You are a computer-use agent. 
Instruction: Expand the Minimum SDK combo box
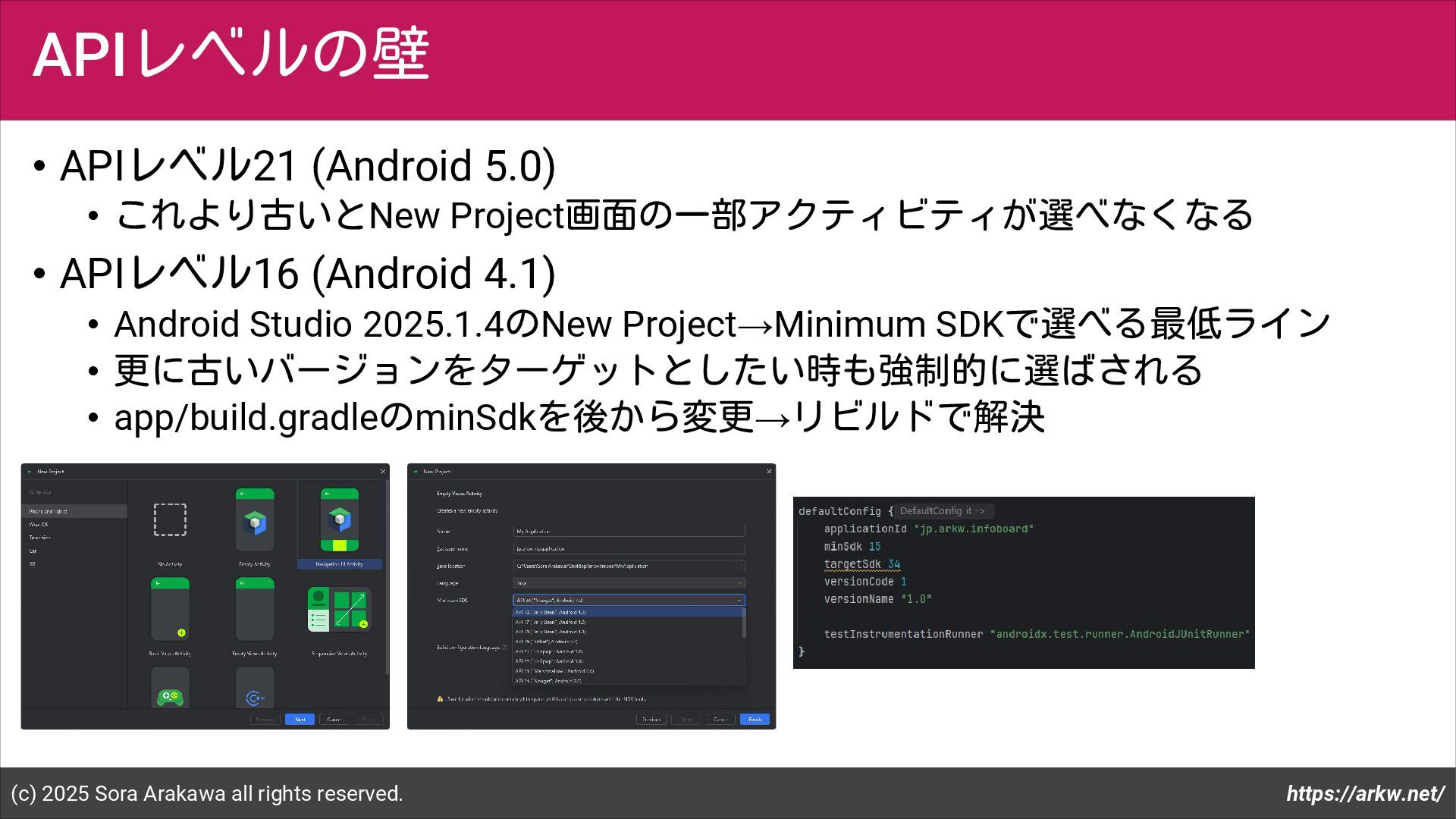coord(629,600)
